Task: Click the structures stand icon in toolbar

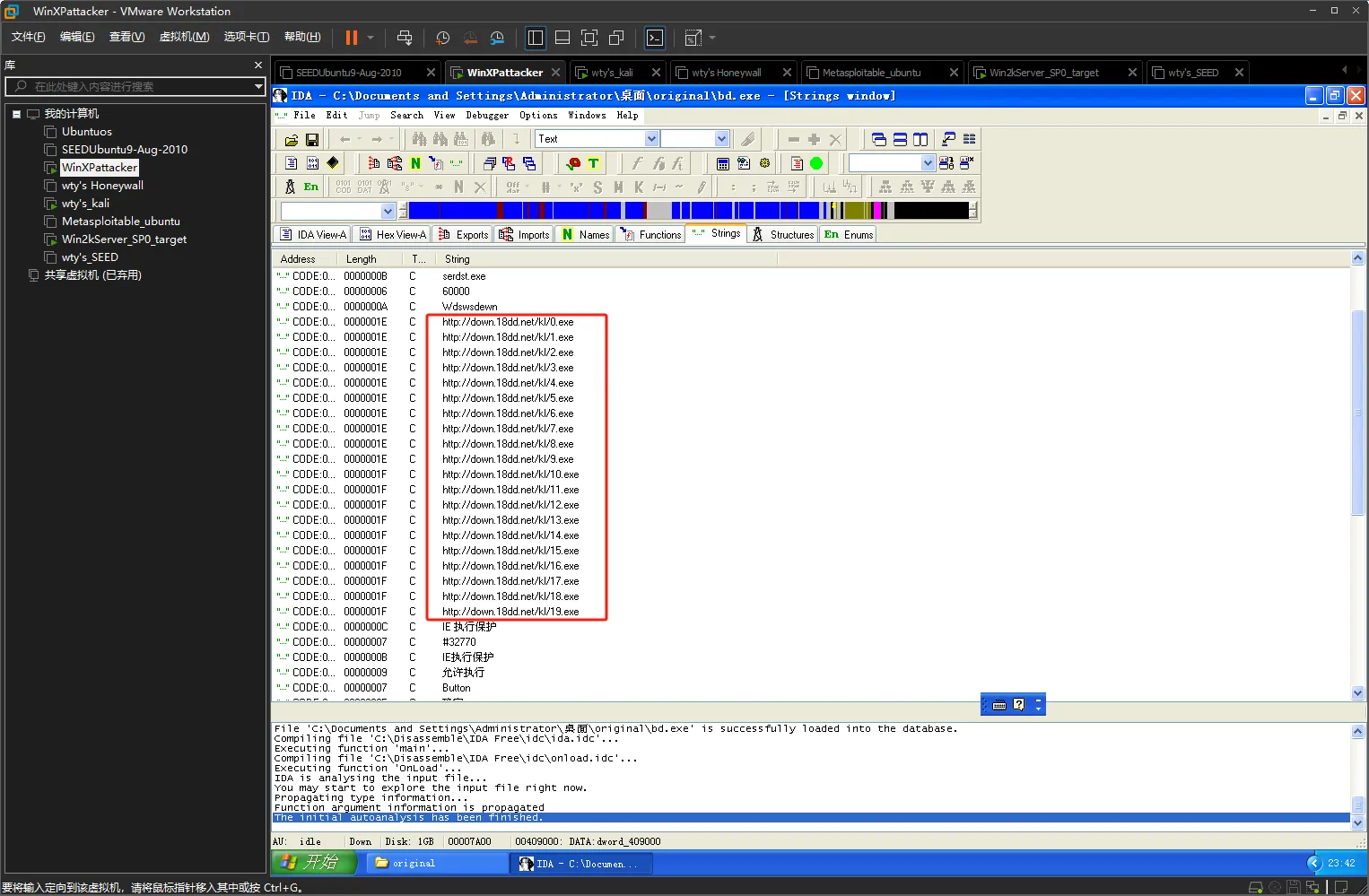Action: [290, 187]
